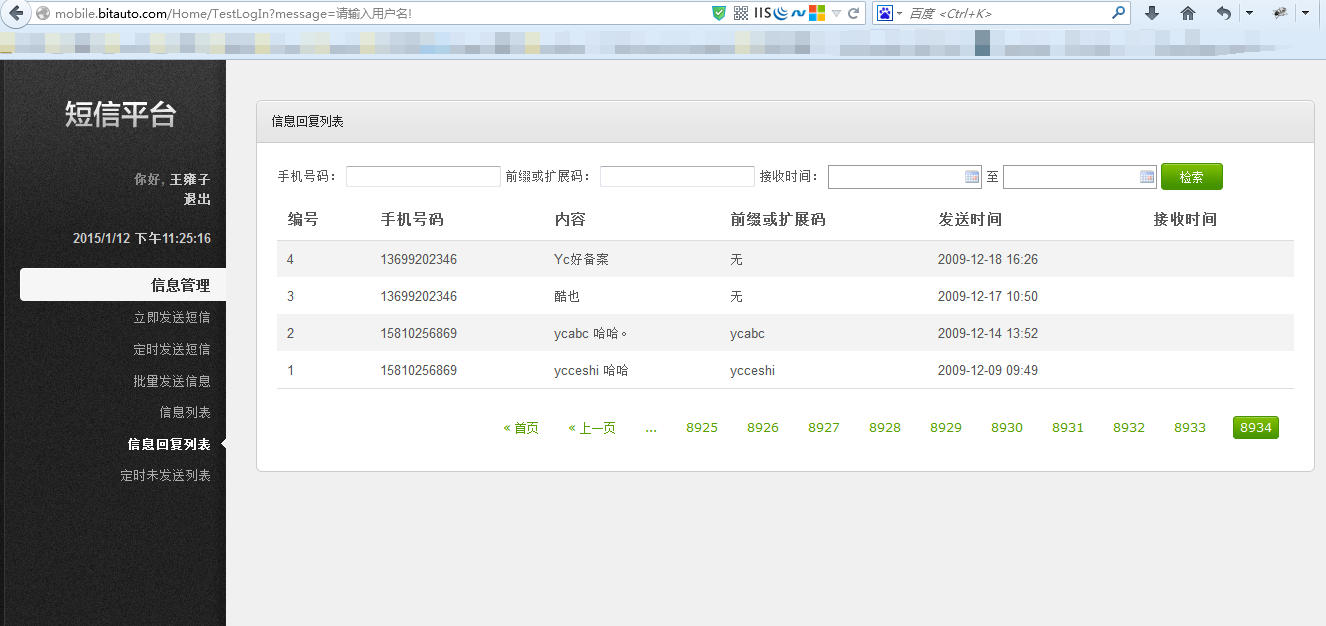The width and height of the screenshot is (1326, 626).
Task: Open page 8933 in pagination
Action: [1190, 428]
